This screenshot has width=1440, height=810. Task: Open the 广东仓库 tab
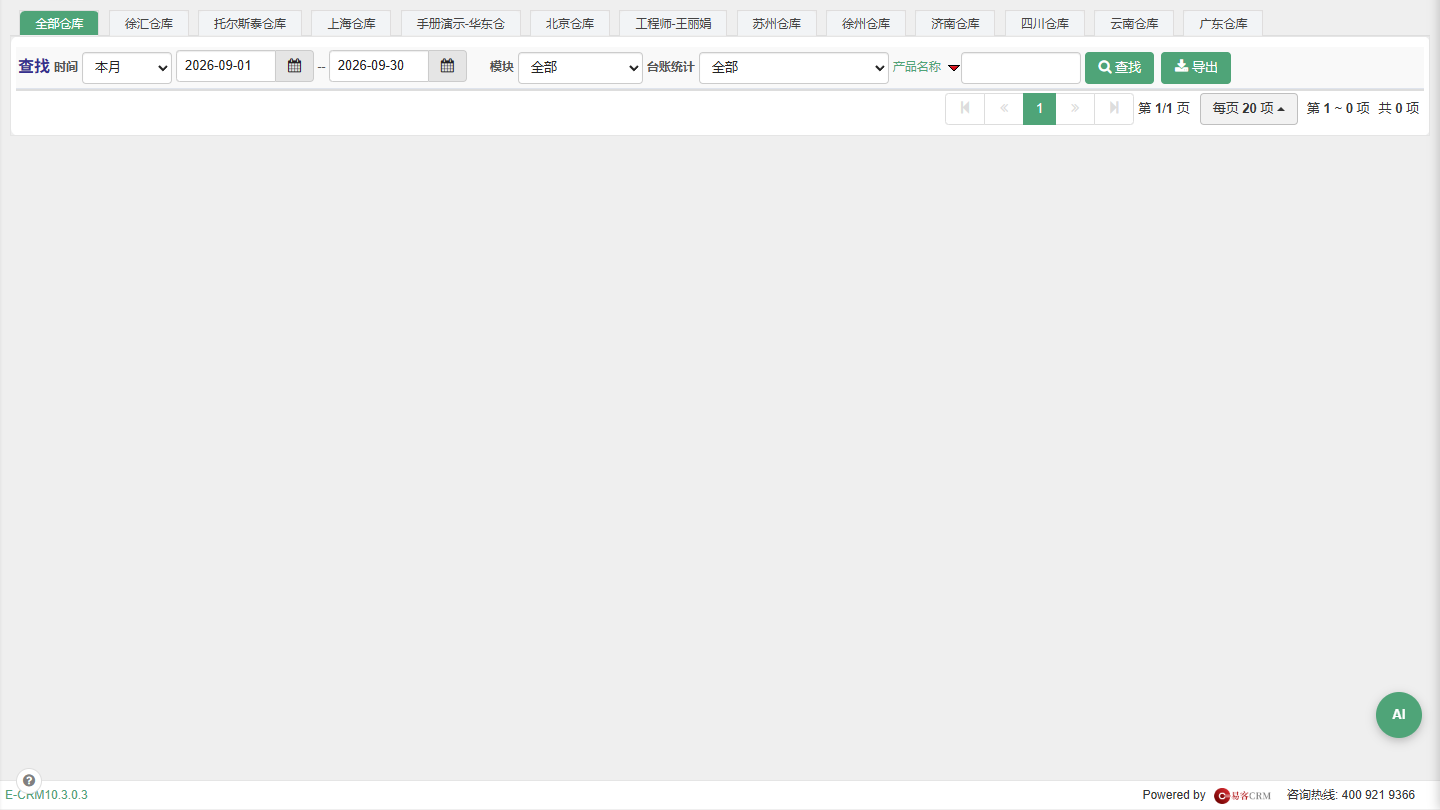click(x=1223, y=23)
